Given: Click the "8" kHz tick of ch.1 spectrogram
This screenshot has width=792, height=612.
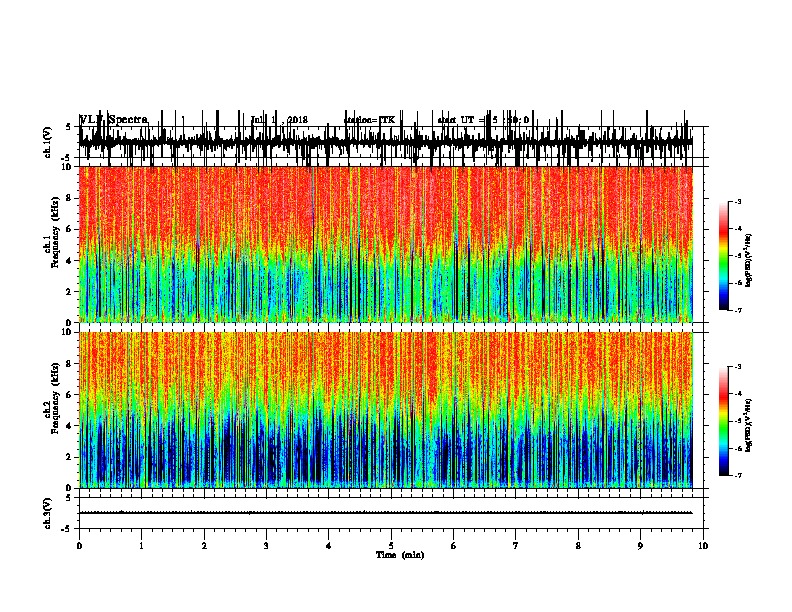Looking at the screenshot, I should coord(70,198).
